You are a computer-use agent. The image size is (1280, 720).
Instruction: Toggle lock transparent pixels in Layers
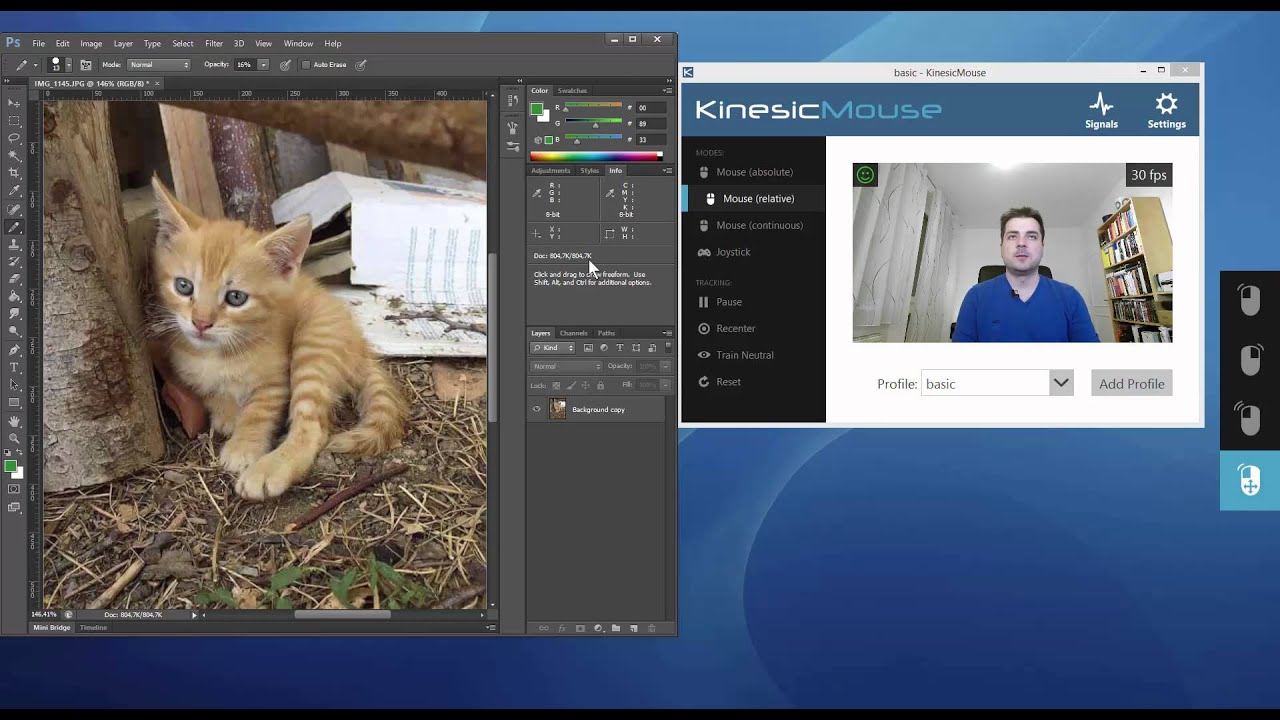click(556, 385)
